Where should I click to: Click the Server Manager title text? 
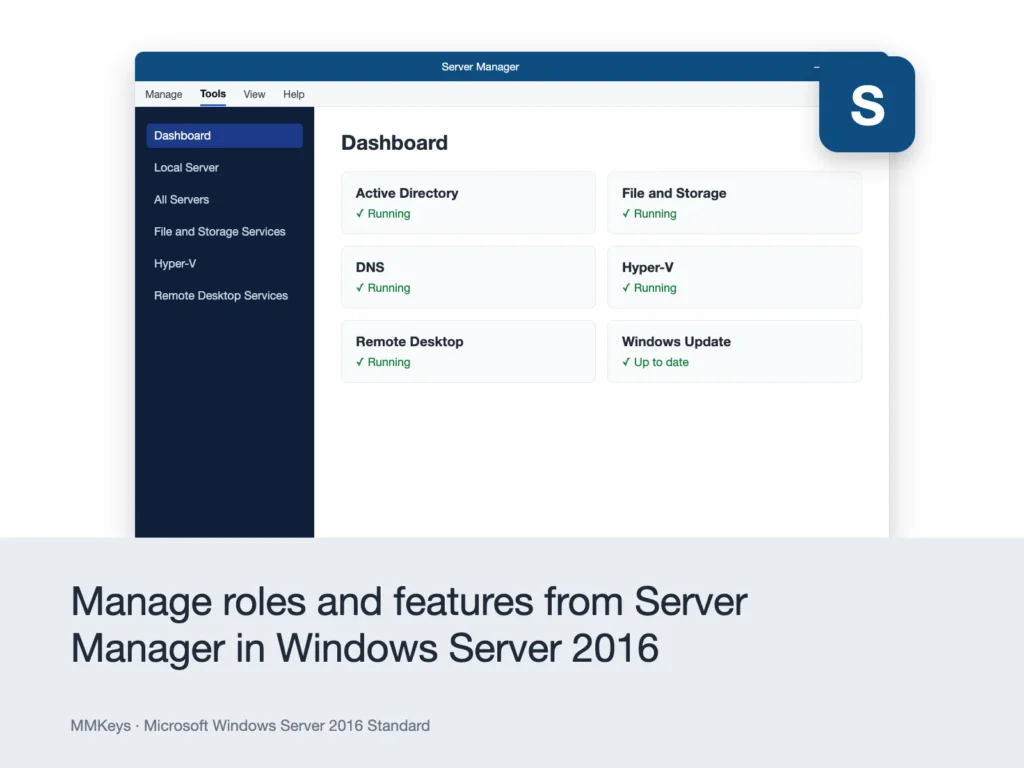point(480,67)
